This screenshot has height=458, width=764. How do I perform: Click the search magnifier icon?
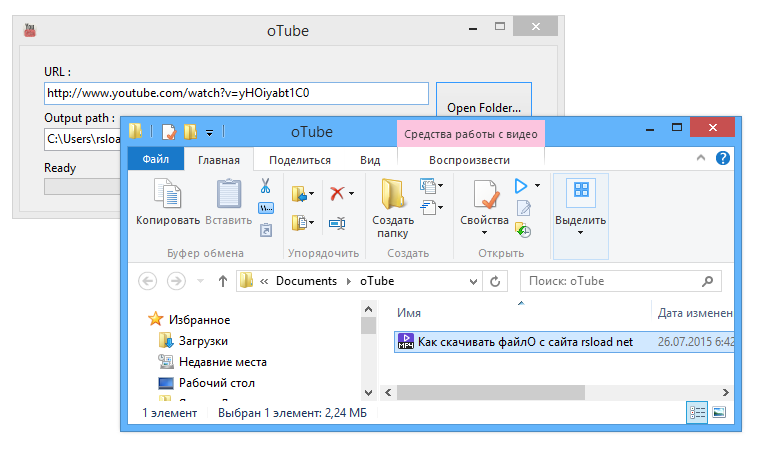[707, 281]
